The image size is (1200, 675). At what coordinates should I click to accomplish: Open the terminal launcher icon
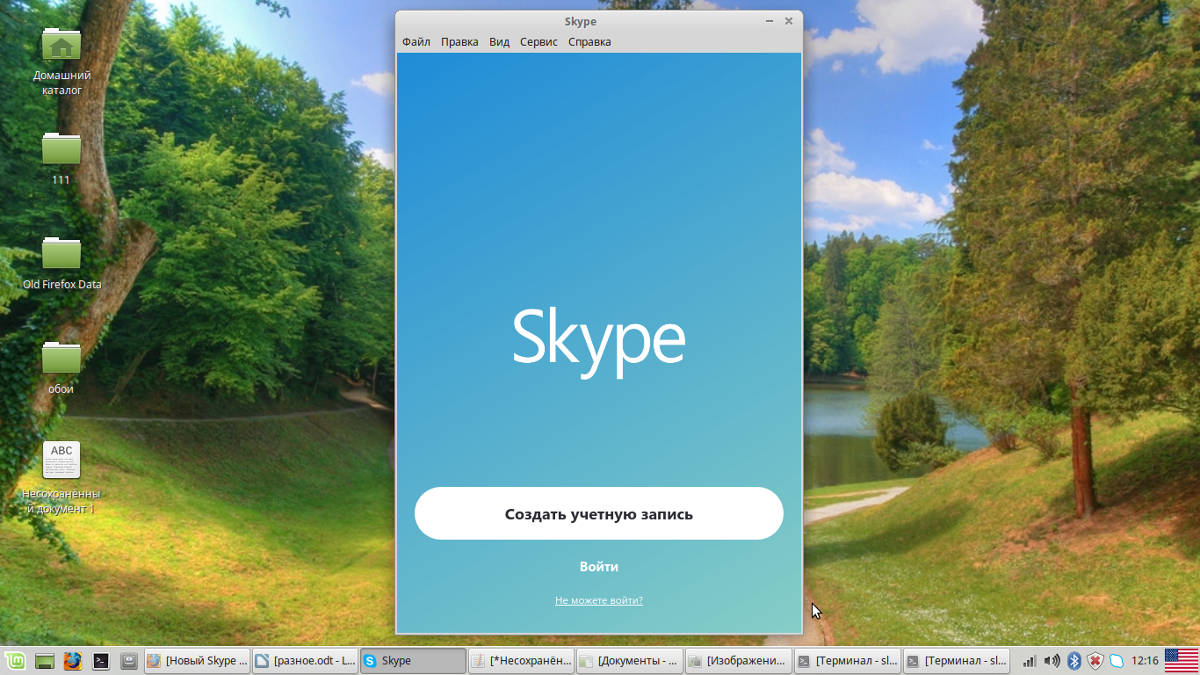pyautogui.click(x=100, y=661)
